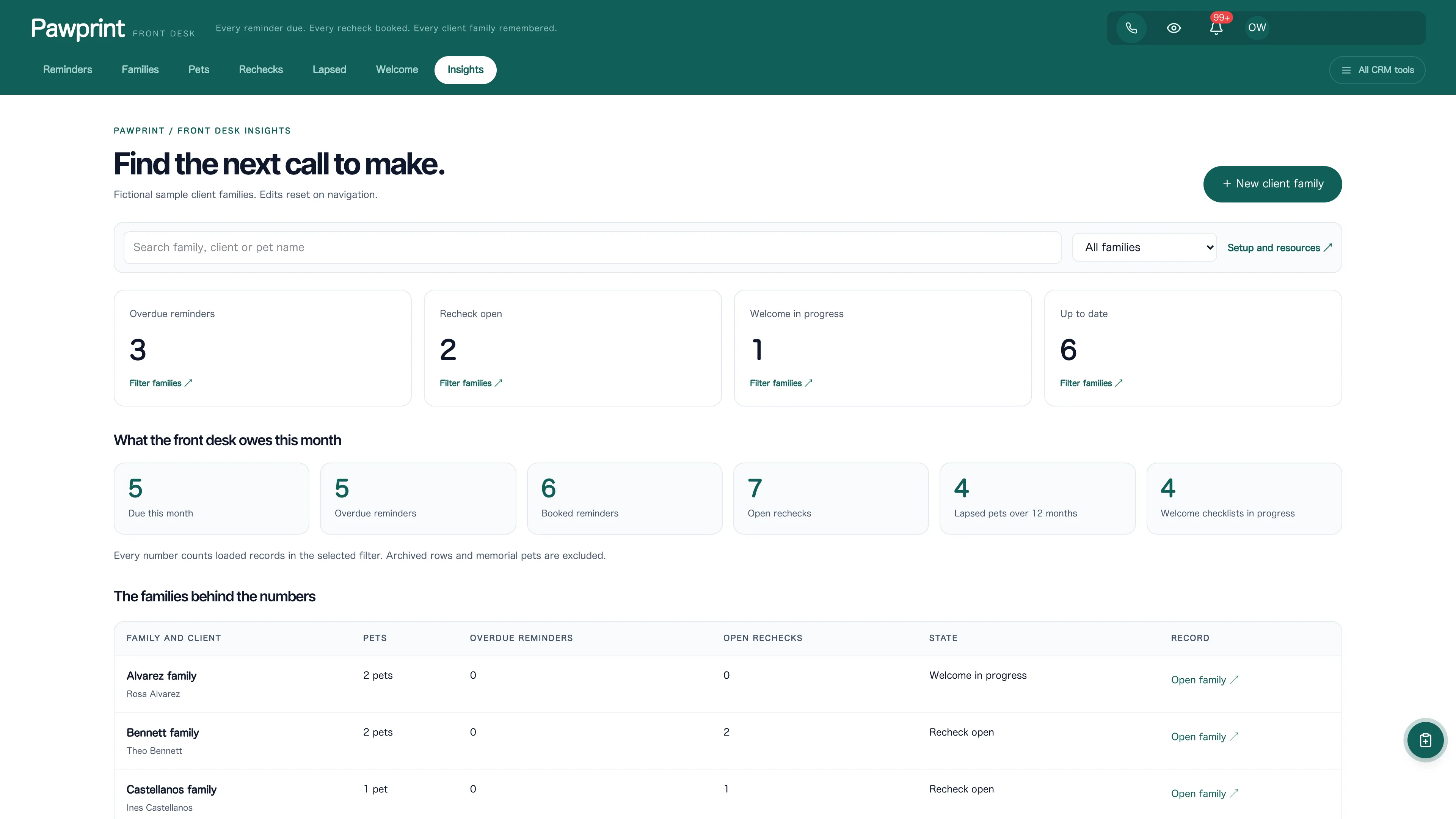Click the Pawprint / Front Desk Insights breadcrumb
This screenshot has width=1456, height=819.
(202, 130)
